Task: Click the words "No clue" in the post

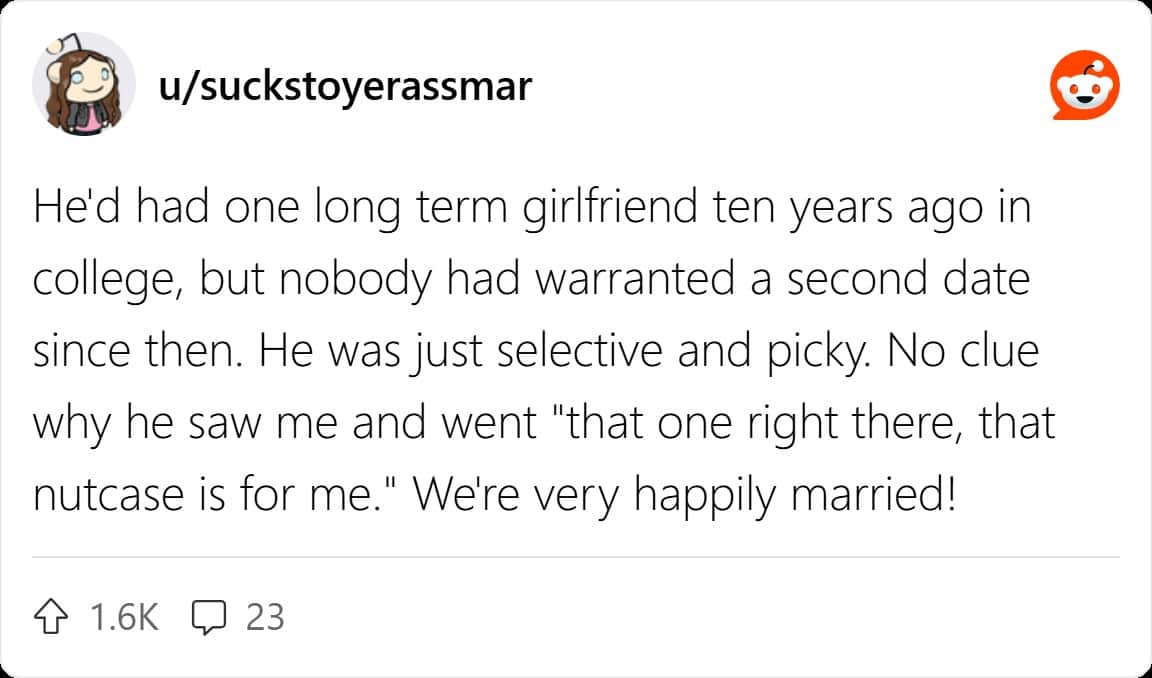Action: coord(964,352)
